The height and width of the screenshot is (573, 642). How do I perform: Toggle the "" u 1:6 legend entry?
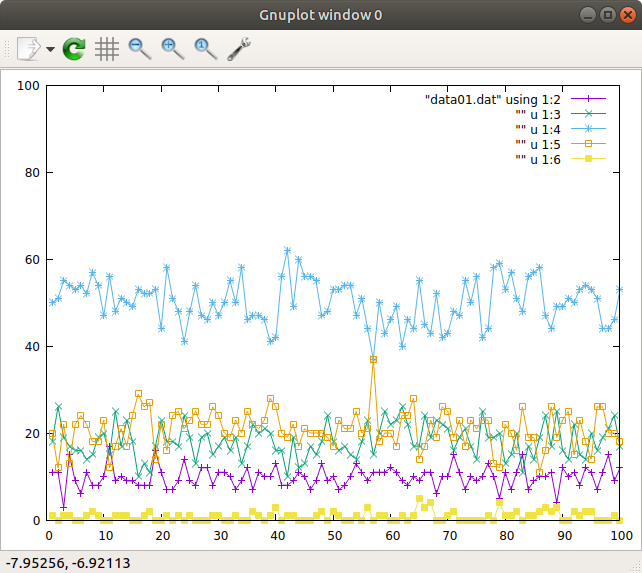pos(538,160)
